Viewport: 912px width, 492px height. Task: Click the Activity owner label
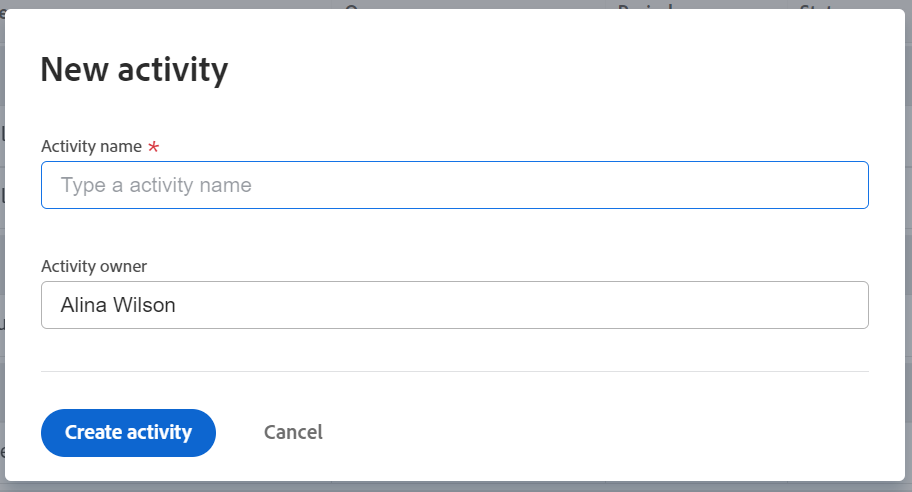pos(94,266)
